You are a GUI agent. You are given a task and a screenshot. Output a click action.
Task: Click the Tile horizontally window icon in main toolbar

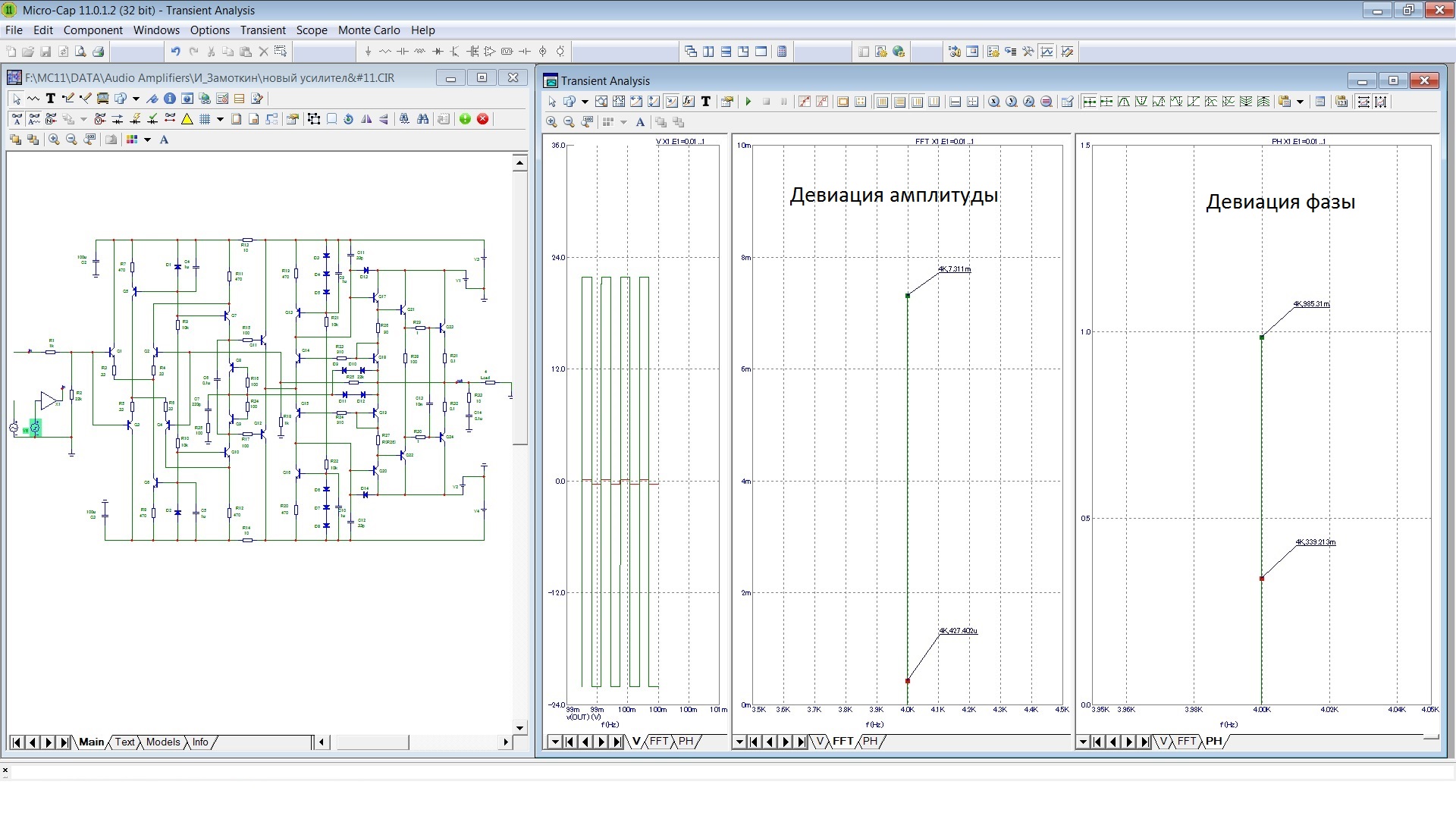point(726,52)
